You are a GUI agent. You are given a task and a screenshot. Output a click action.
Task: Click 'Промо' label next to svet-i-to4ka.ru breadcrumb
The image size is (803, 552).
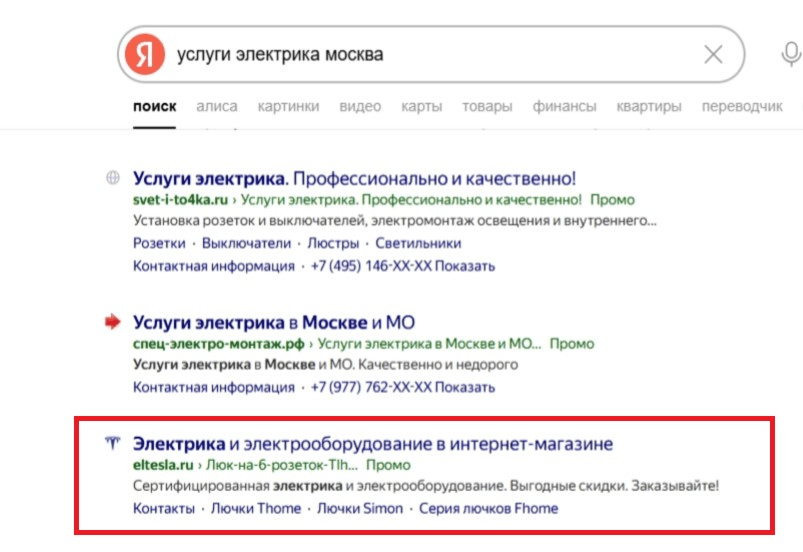click(x=612, y=200)
